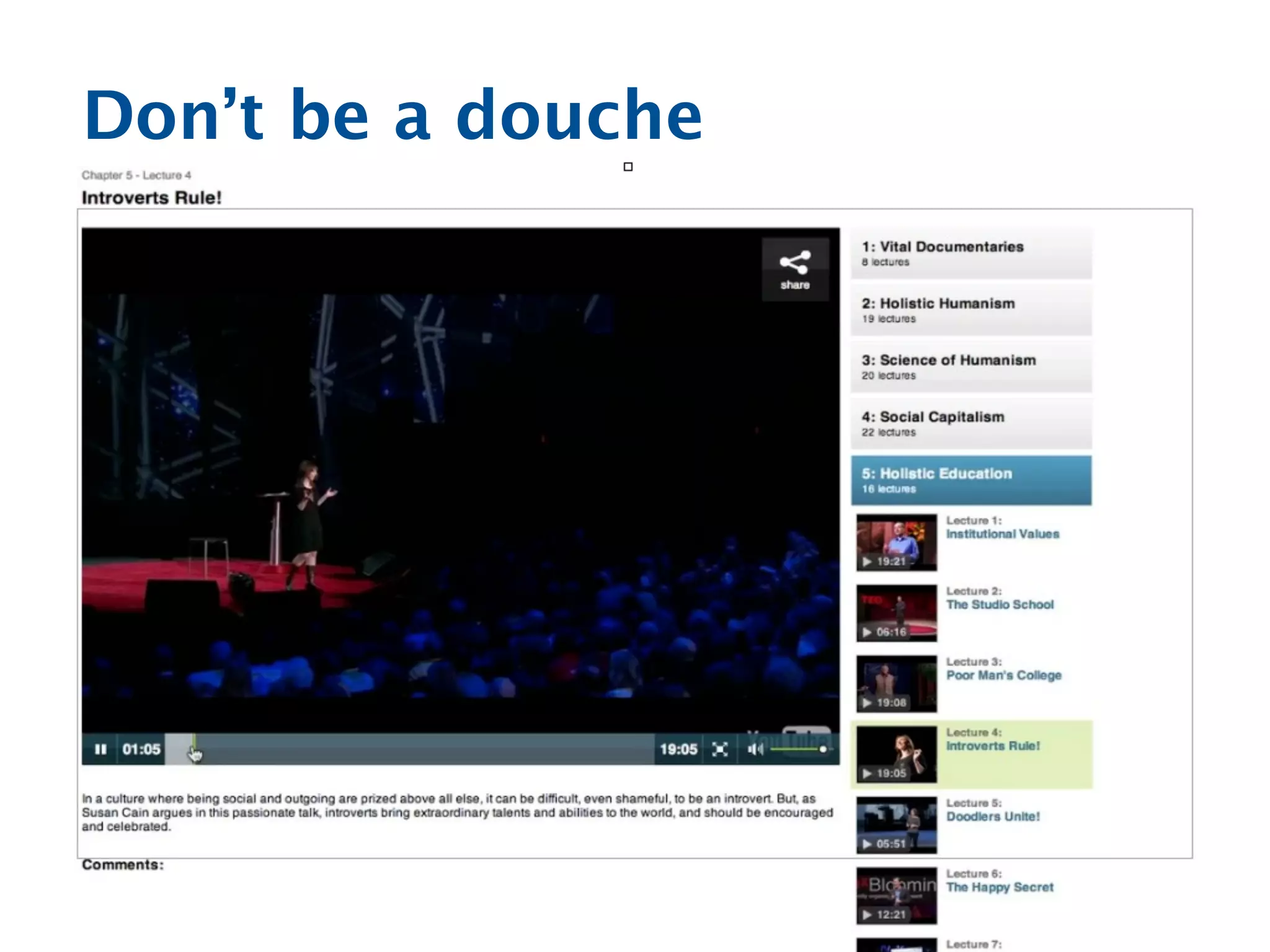Play Lecture 3 thumbnail (19:08)
1270x952 pixels.
coord(897,684)
